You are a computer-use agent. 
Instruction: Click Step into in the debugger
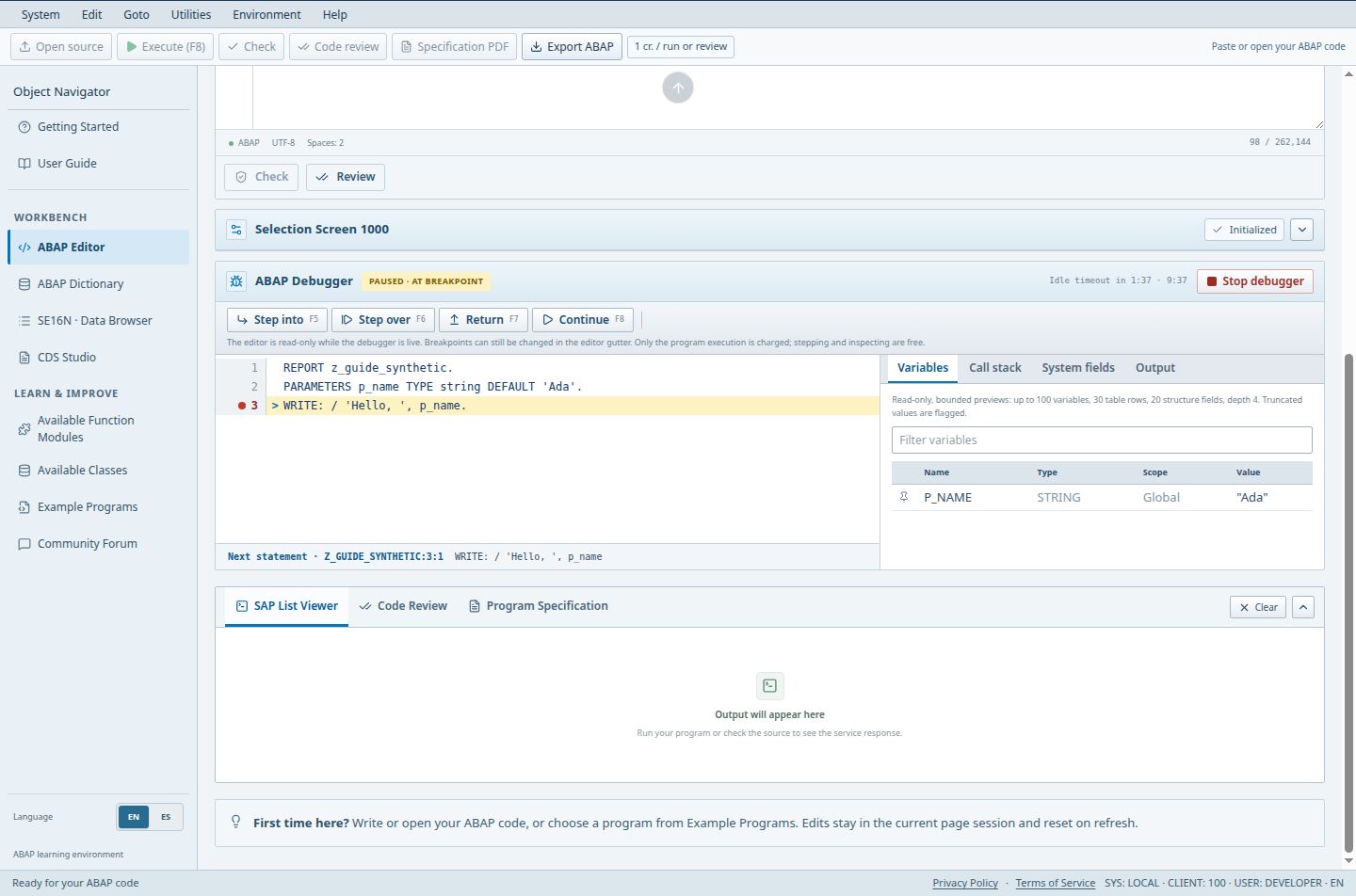point(277,320)
